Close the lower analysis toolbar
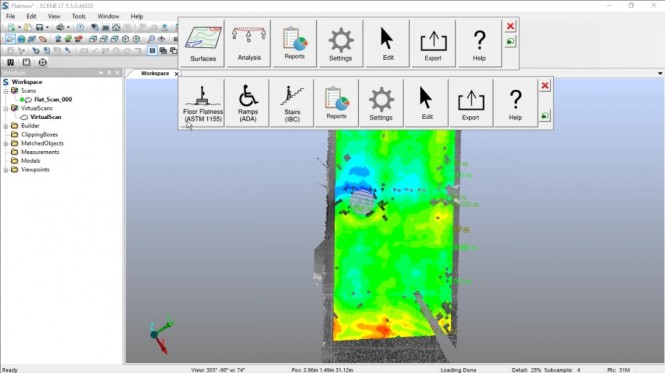Image resolution: width=665 pixels, height=373 pixels. pyautogui.click(x=545, y=86)
